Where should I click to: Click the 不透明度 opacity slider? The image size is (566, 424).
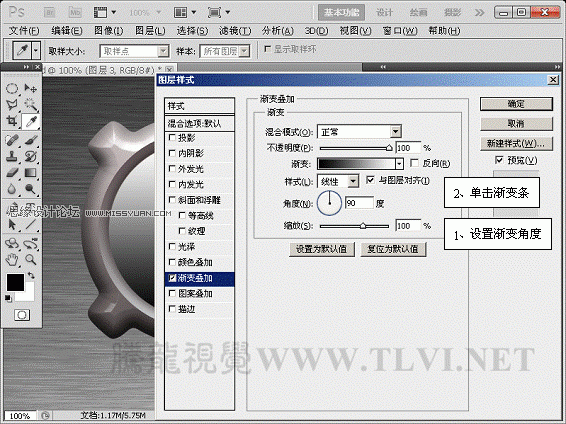[x=355, y=148]
